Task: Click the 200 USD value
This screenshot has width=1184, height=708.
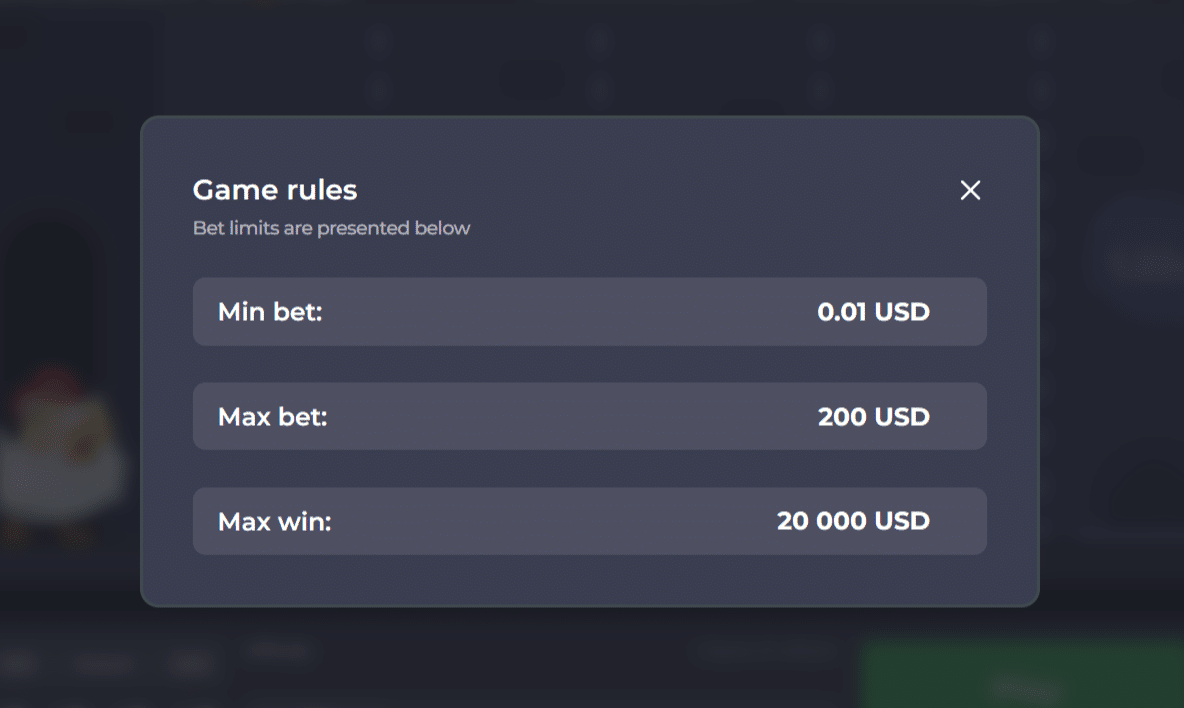Action: click(873, 416)
